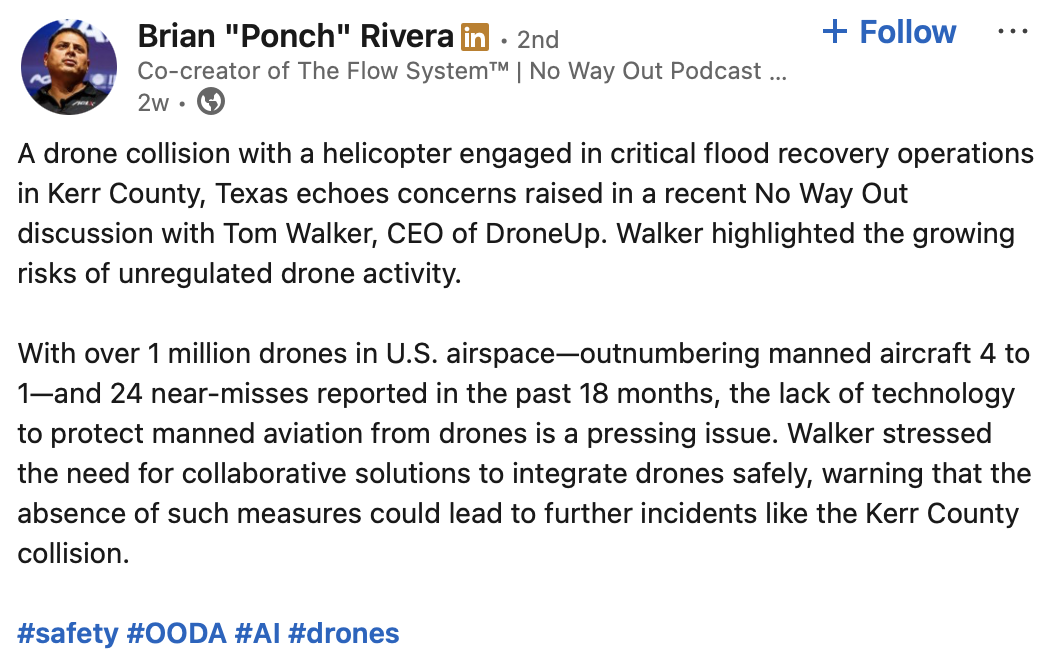Click the No Way Out Podcast headline text
The image size is (1062, 658).
(645, 71)
